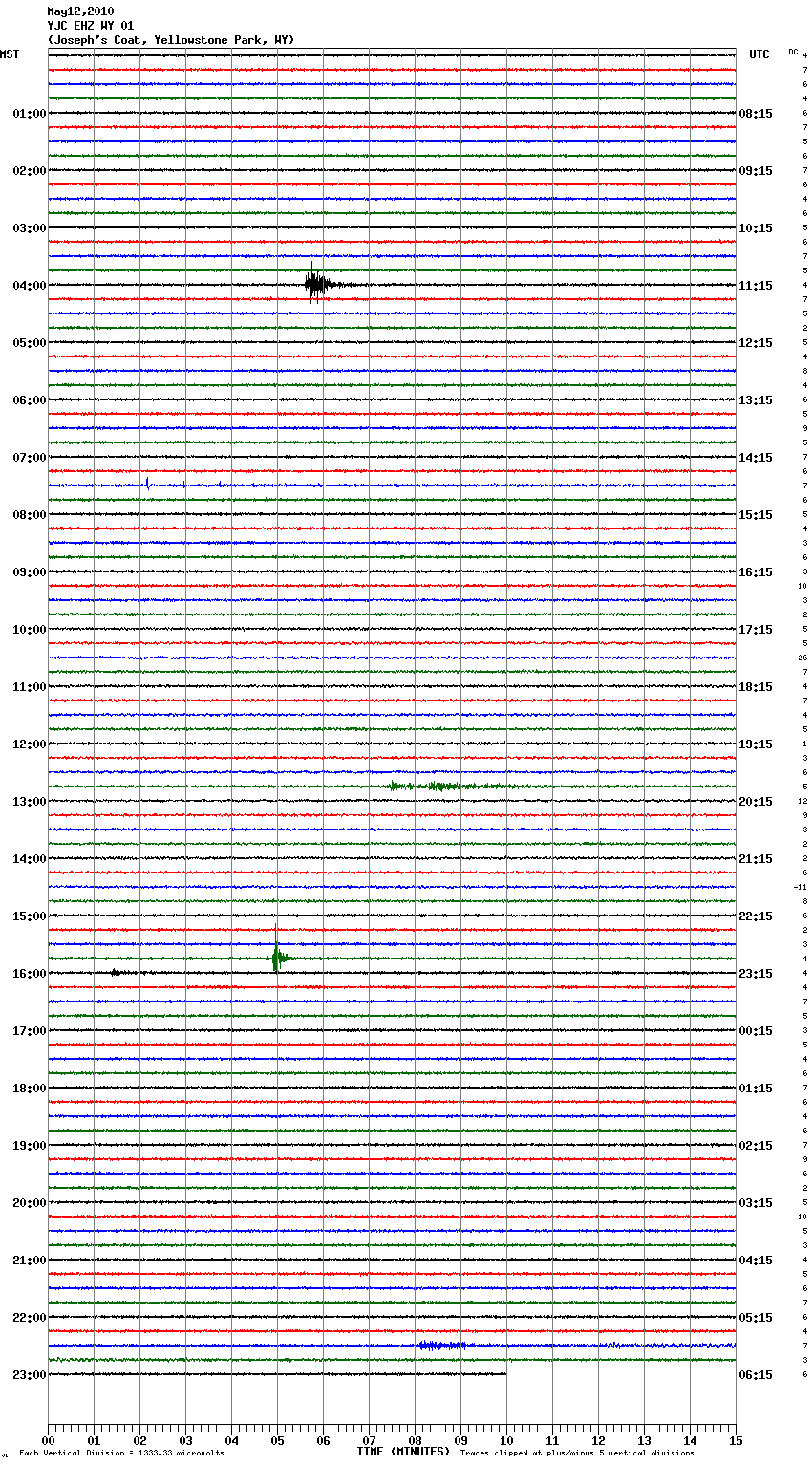This screenshot has width=812, height=1466.
Task: Click the -11 DC offset value
Action: click(x=800, y=887)
